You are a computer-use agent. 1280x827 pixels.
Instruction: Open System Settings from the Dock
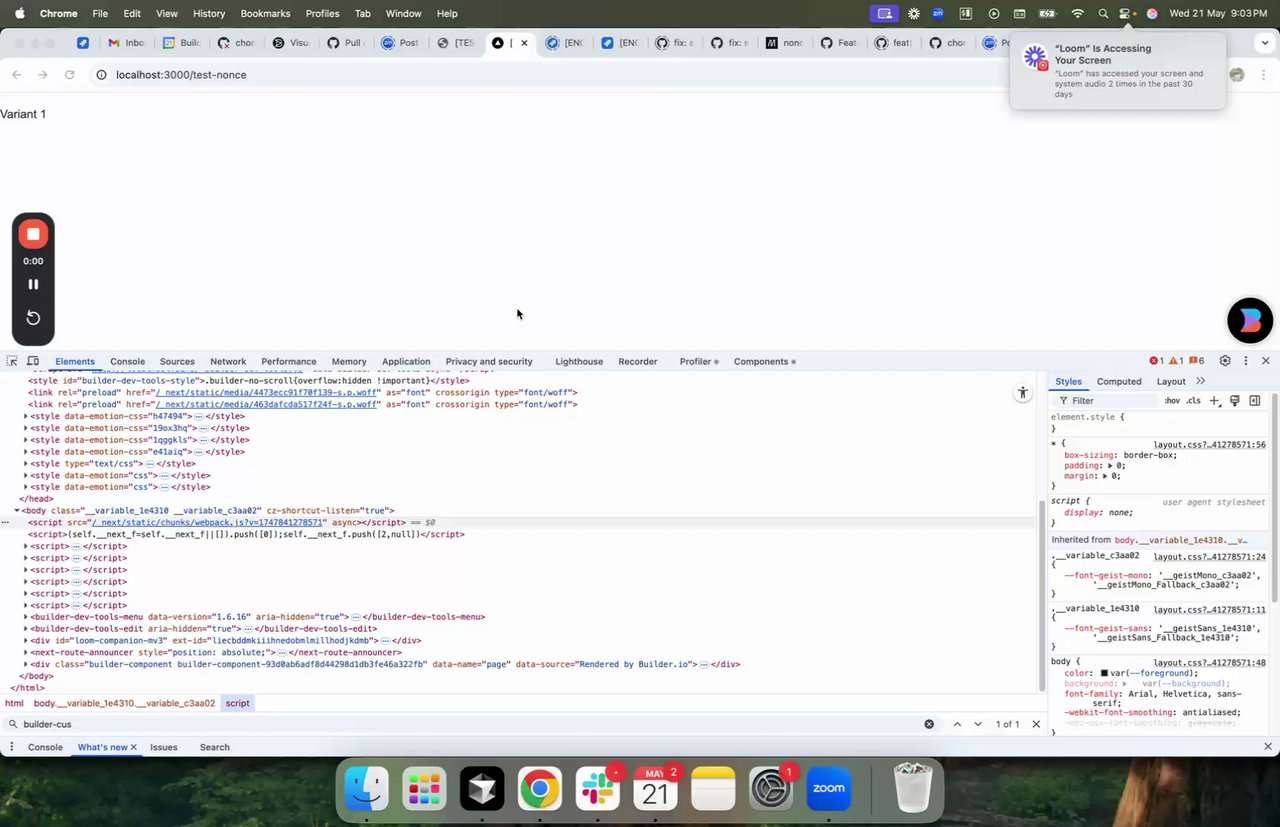(x=771, y=790)
